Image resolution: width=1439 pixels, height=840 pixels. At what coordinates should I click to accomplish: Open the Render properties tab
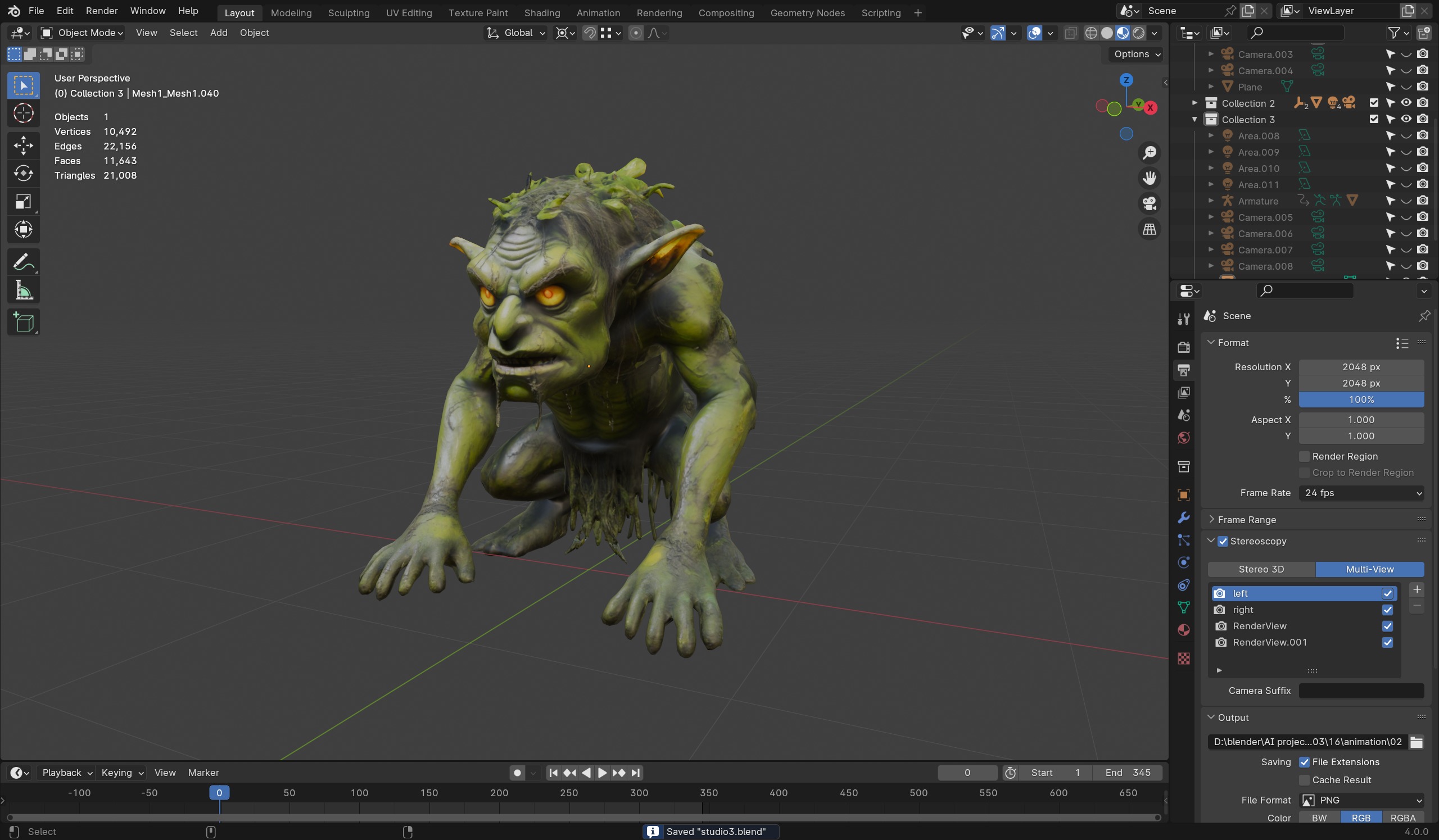tap(1183, 347)
